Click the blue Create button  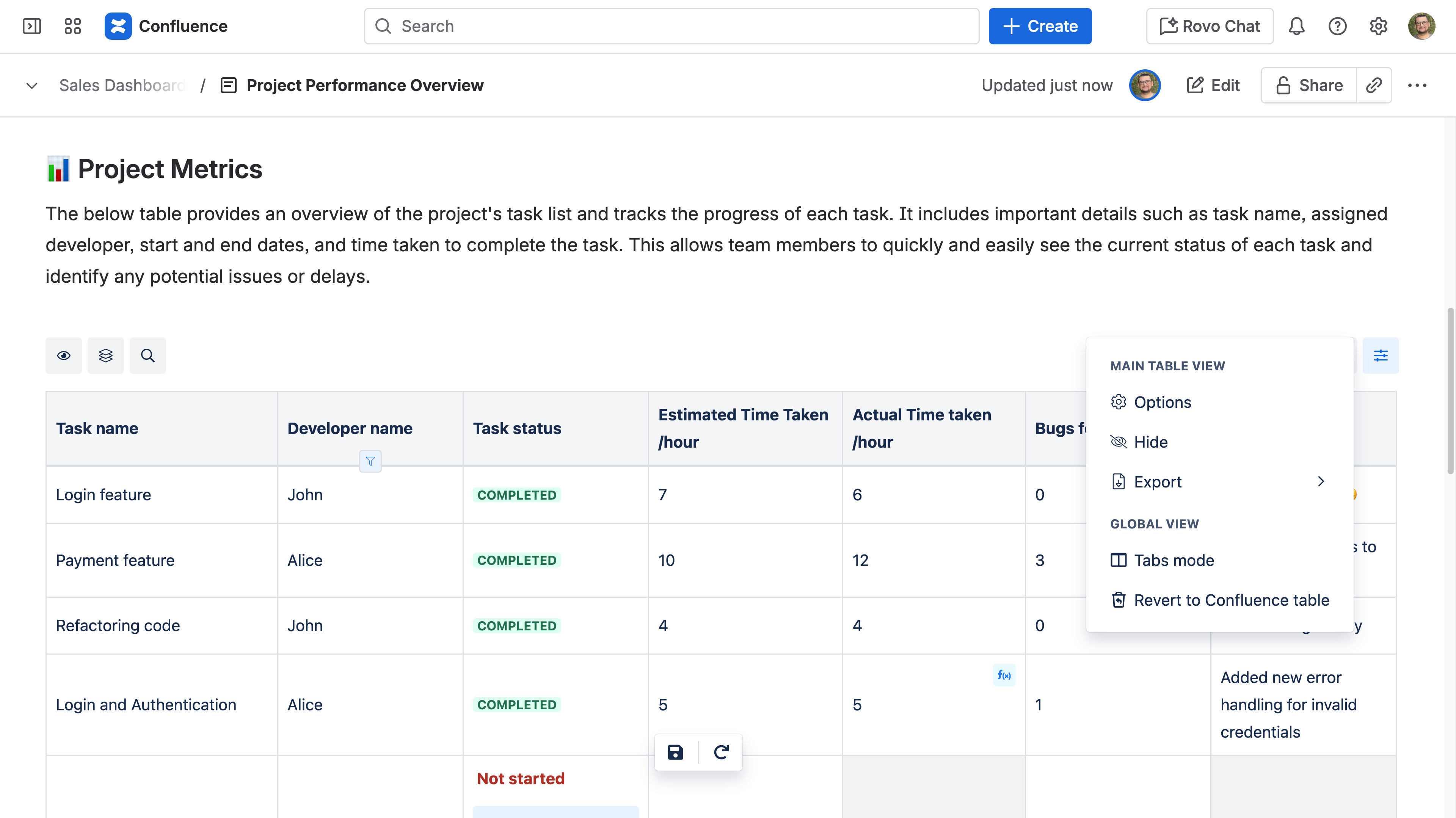click(1040, 26)
